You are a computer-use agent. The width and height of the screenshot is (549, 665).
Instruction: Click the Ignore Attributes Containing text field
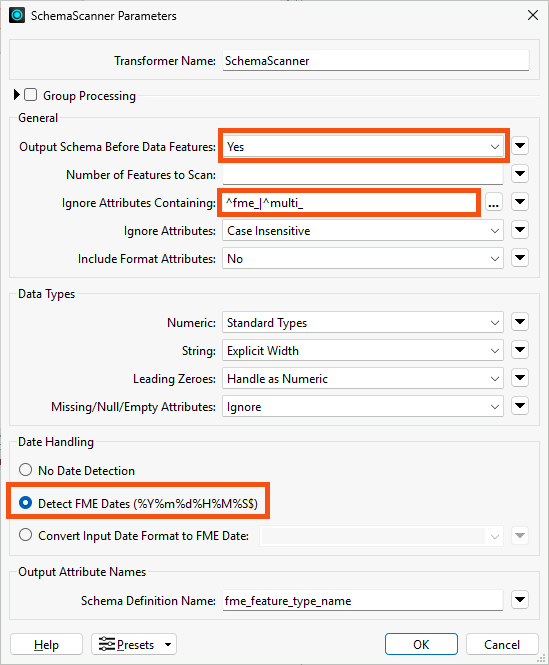tap(350, 203)
